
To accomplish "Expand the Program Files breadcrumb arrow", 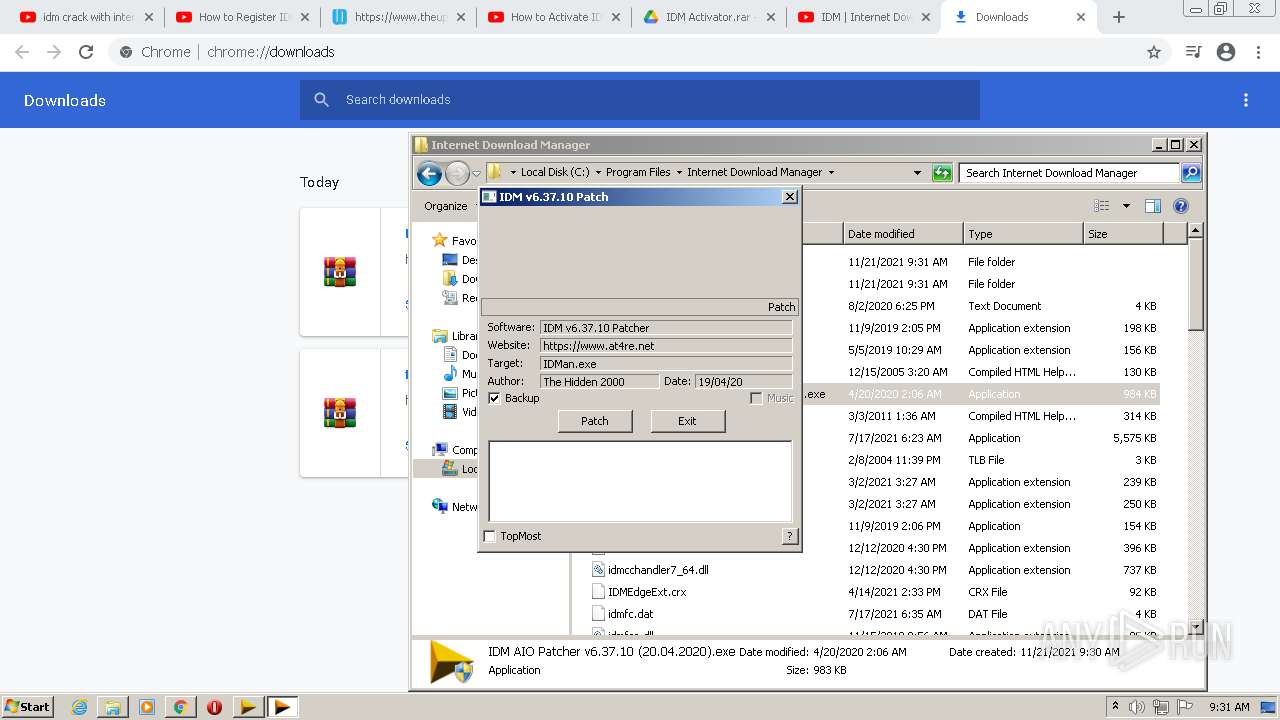I will pos(679,172).
